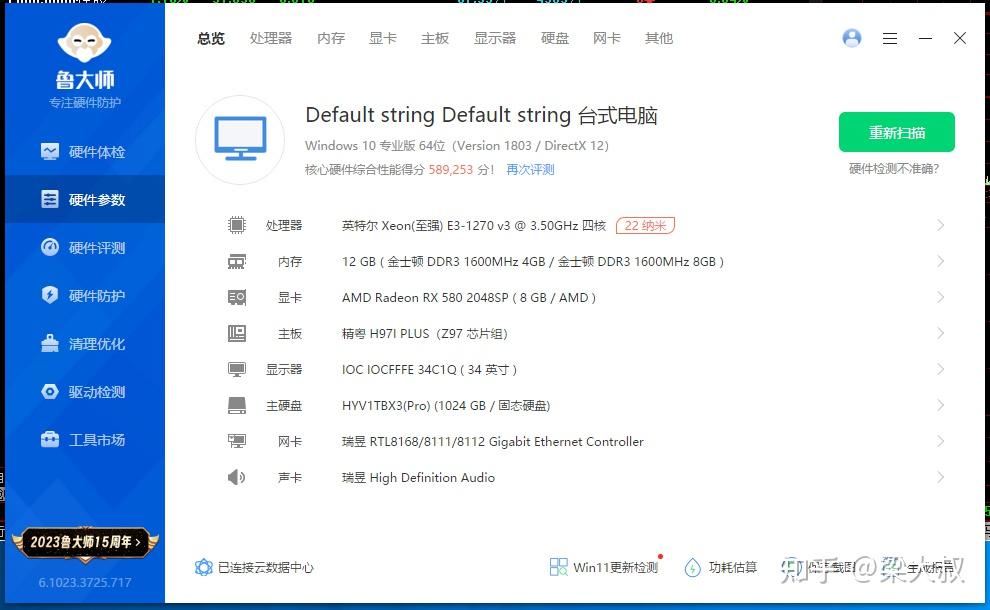
Task: Switch to the 总览 tab
Action: (x=211, y=39)
